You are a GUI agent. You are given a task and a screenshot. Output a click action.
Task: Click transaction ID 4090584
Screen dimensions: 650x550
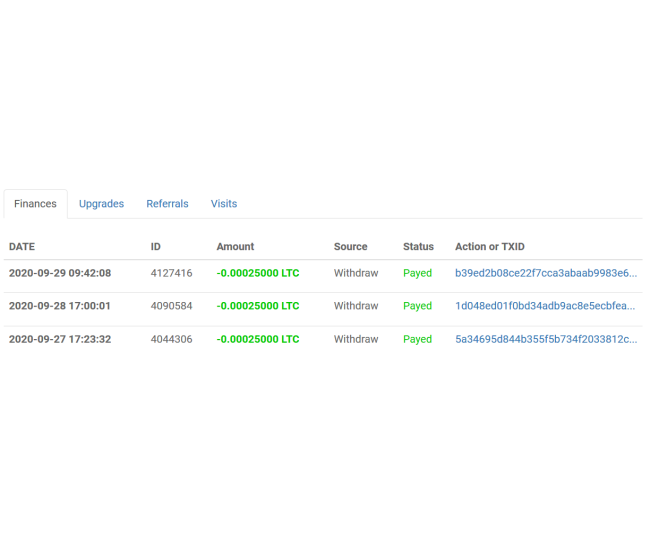(x=171, y=306)
